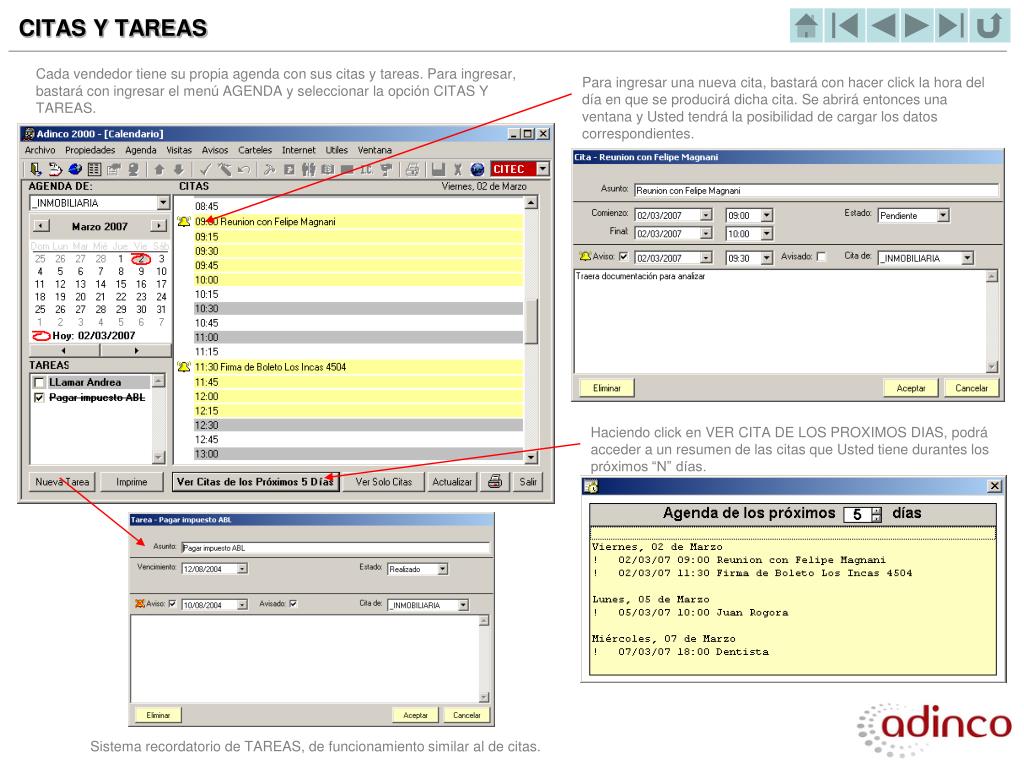Screen dimensions: 1024x768
Task: Click Asunto field in Cita window
Action: (816, 191)
